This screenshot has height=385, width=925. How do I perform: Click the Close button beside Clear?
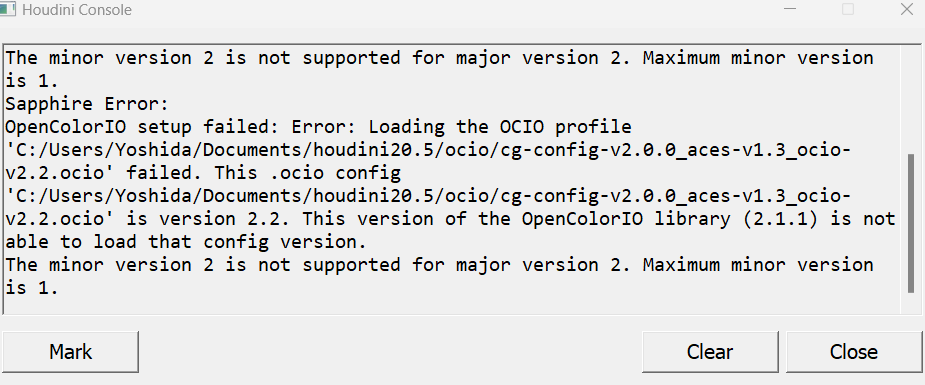[x=854, y=351]
